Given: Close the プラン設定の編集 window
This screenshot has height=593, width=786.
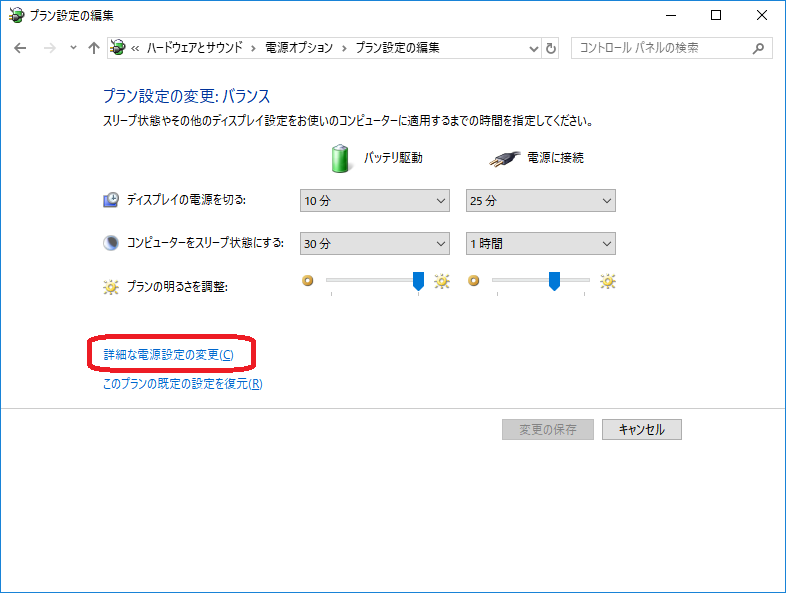Looking at the screenshot, I should tap(761, 15).
